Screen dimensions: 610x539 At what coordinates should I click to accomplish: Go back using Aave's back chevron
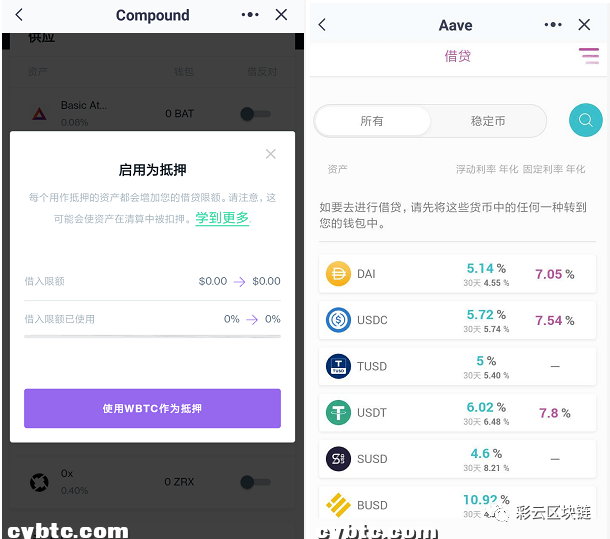322,25
